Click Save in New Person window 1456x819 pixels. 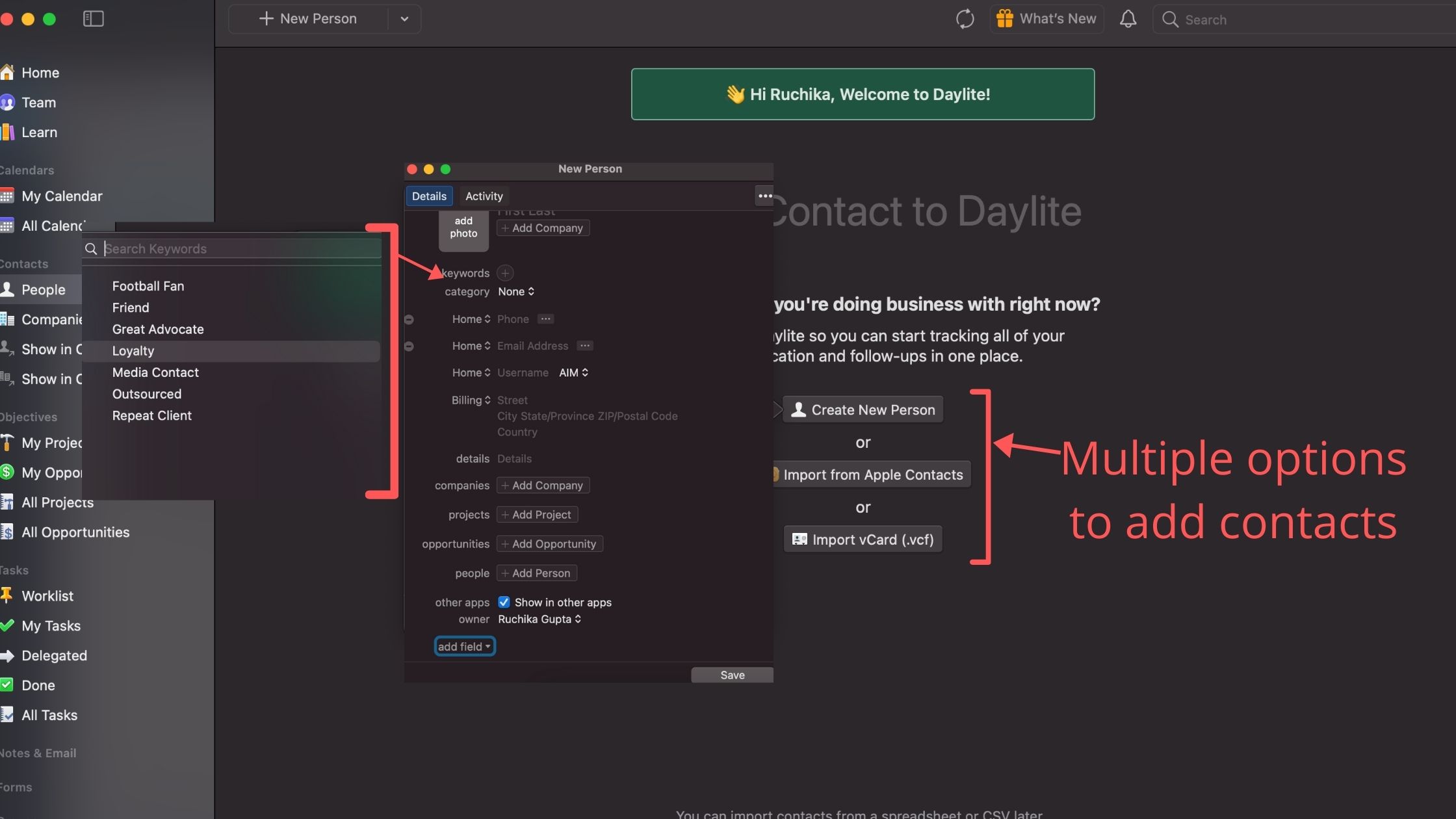tap(732, 675)
